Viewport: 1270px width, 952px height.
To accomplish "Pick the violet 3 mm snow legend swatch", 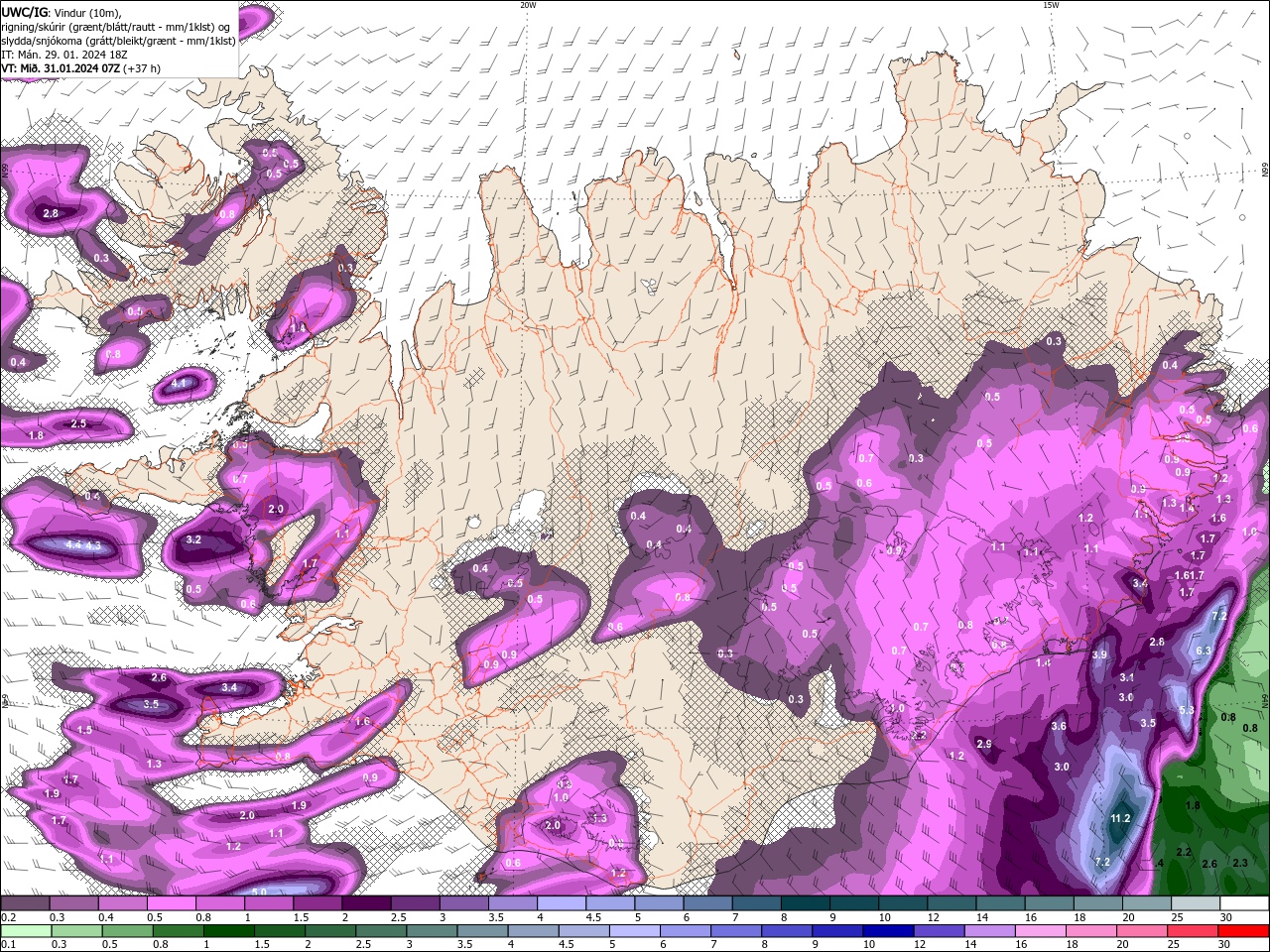I will coord(464,903).
